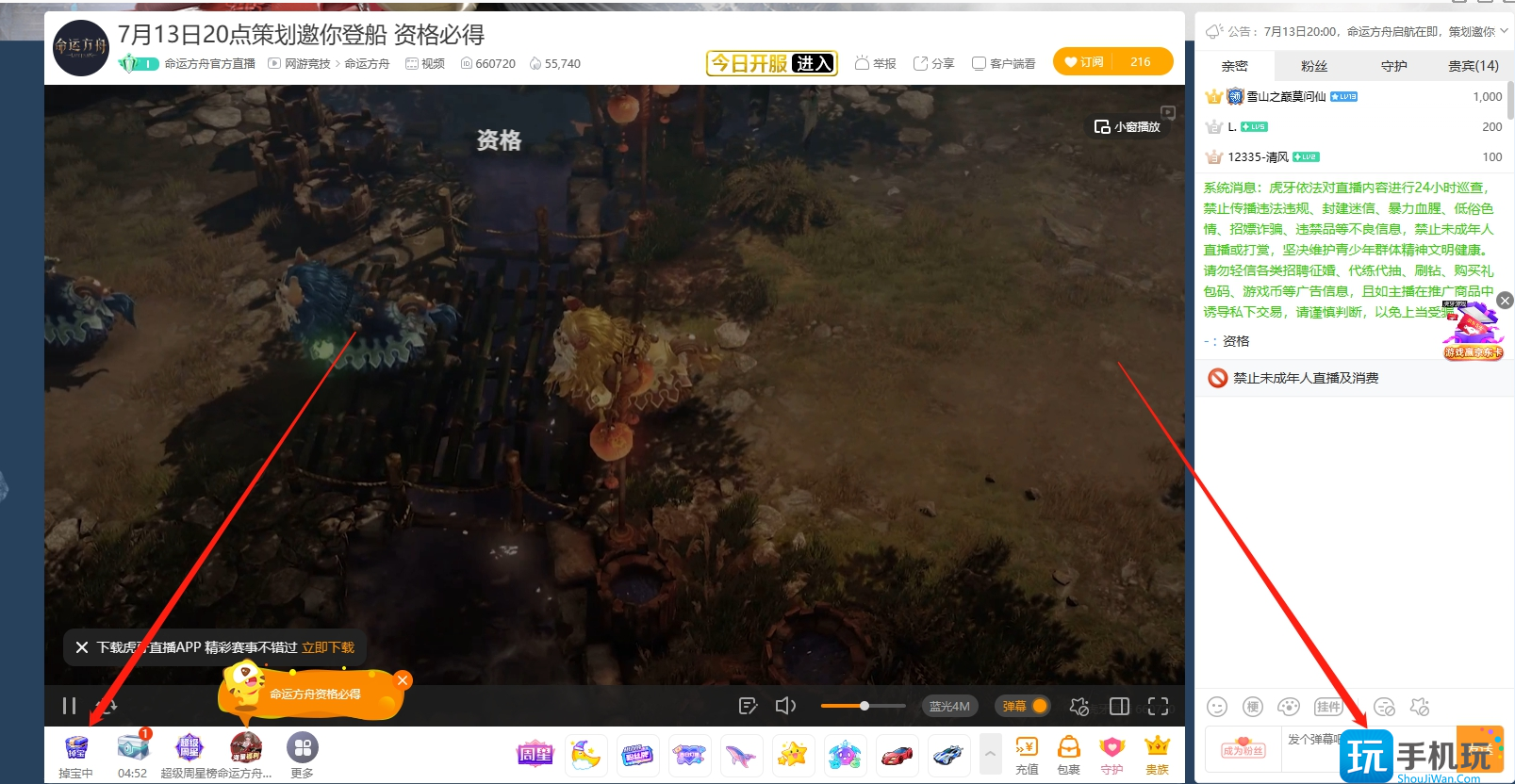Click the 立即下载 download link
1515x784 pixels.
click(328, 647)
